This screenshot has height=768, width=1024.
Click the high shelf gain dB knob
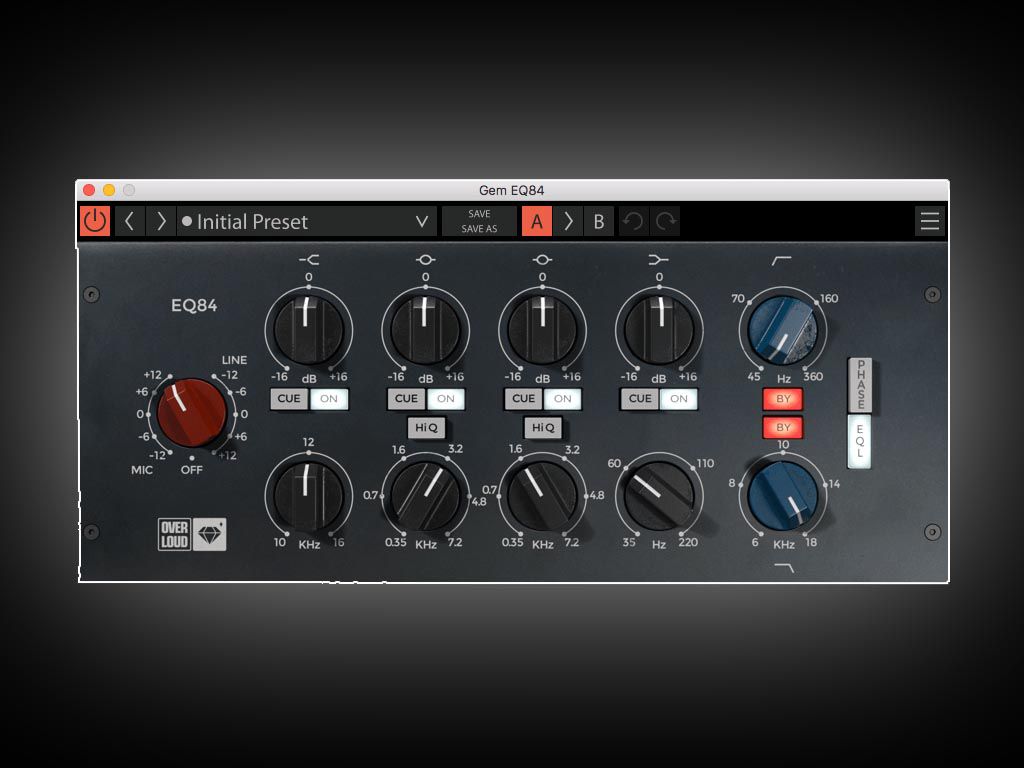(x=308, y=328)
